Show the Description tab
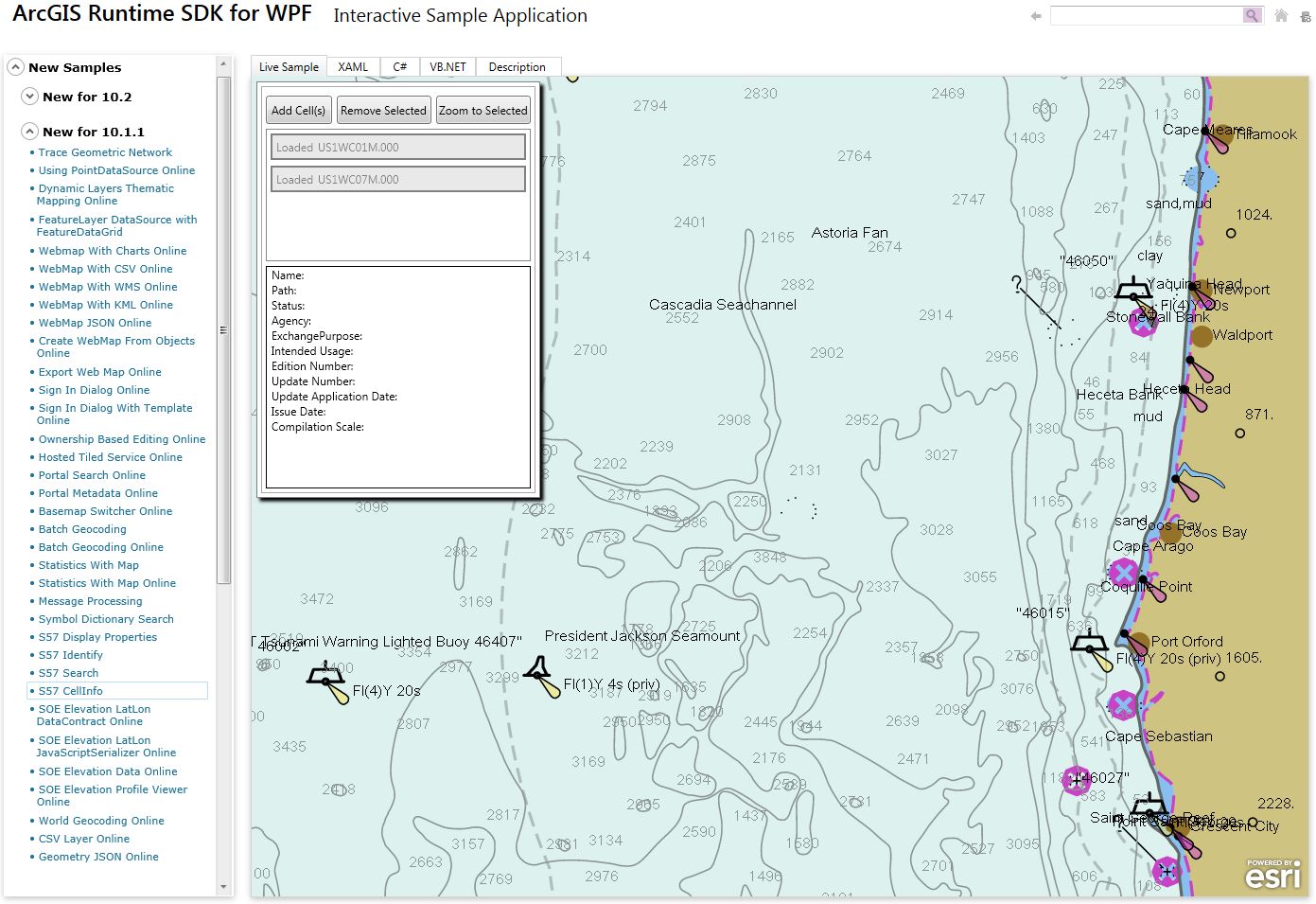This screenshot has height=904, width=1316. [517, 67]
